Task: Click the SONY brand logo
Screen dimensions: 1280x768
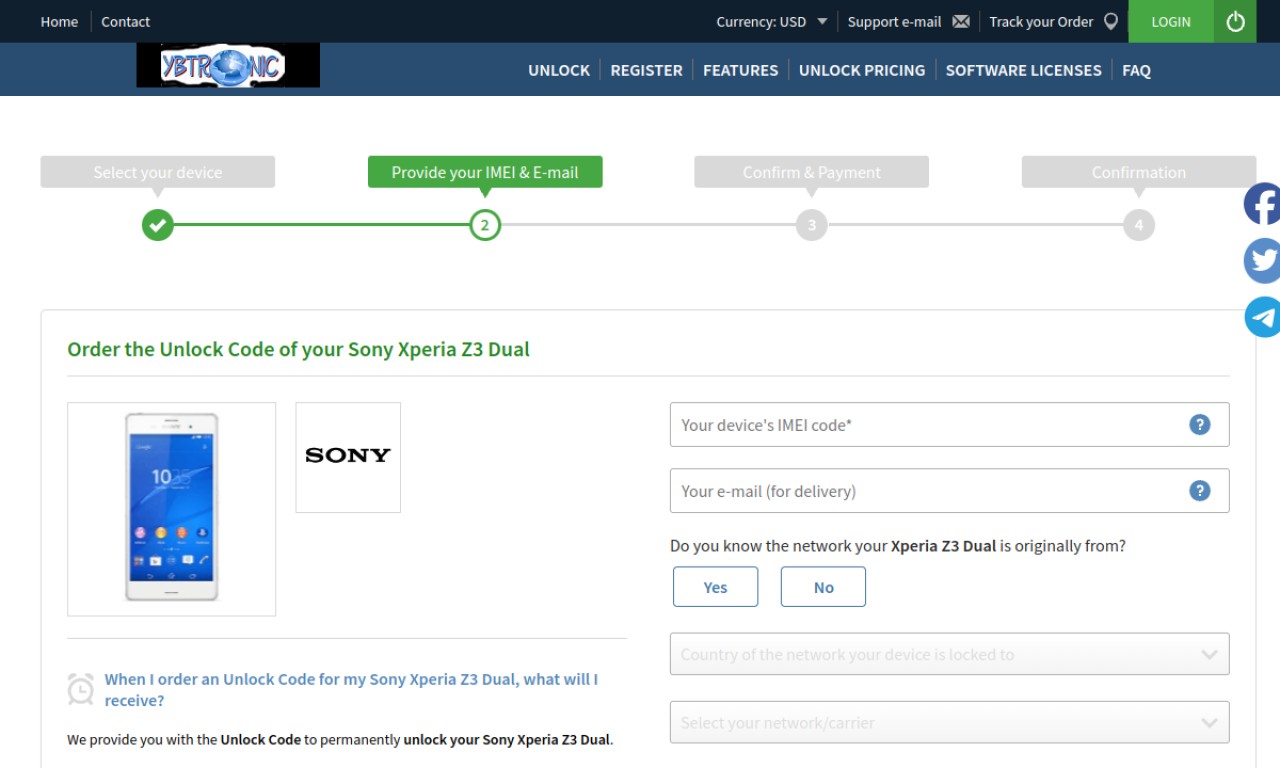Action: click(348, 457)
